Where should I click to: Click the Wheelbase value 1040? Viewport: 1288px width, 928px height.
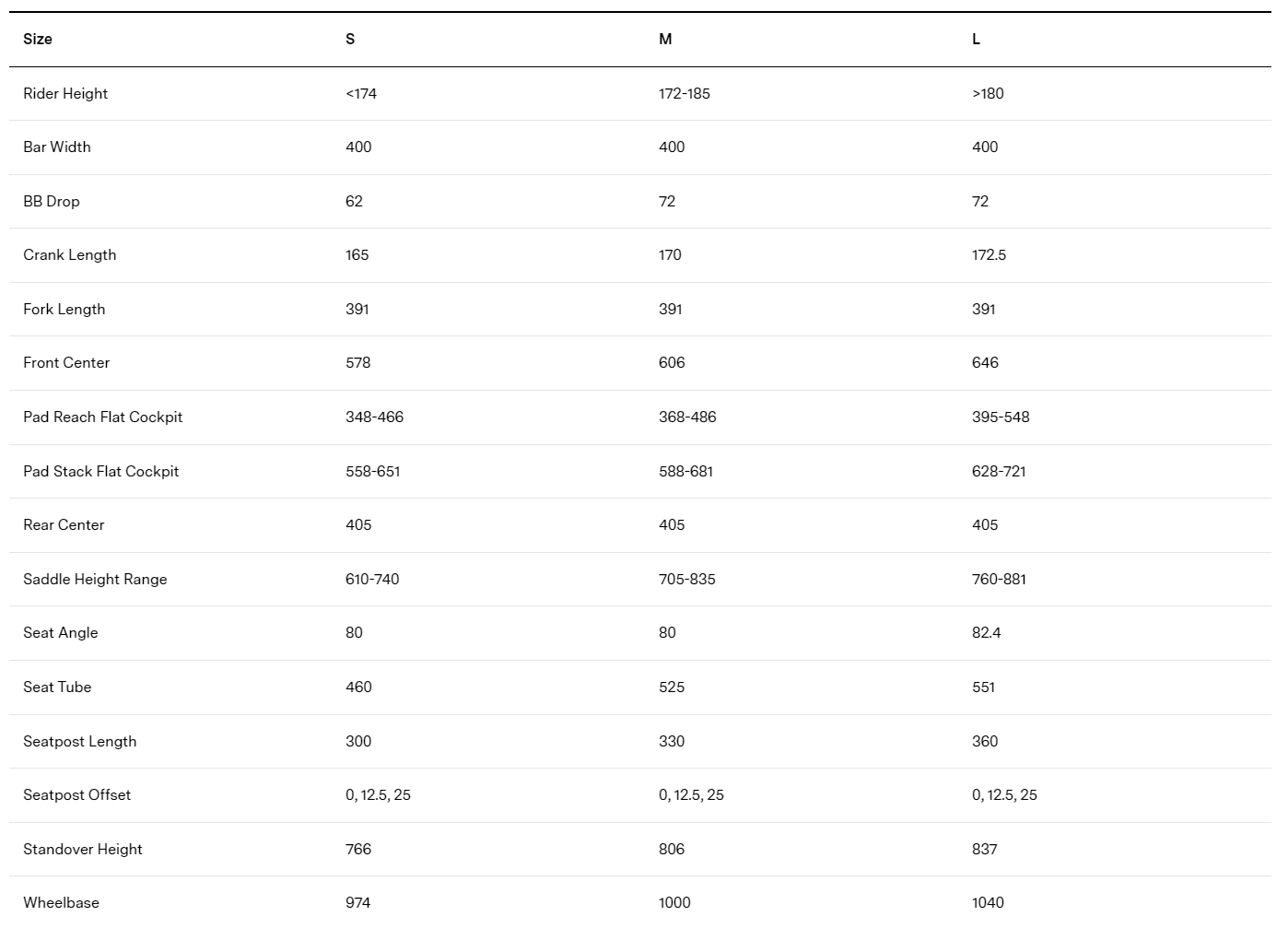coord(988,902)
